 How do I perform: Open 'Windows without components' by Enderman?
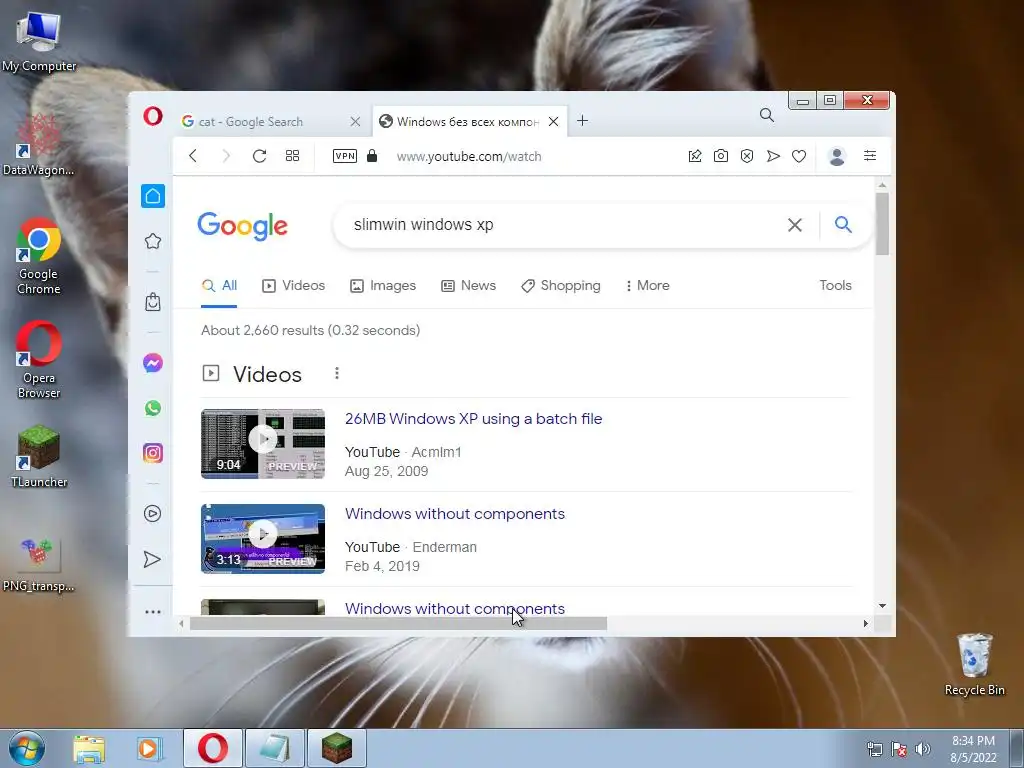pyautogui.click(x=455, y=513)
